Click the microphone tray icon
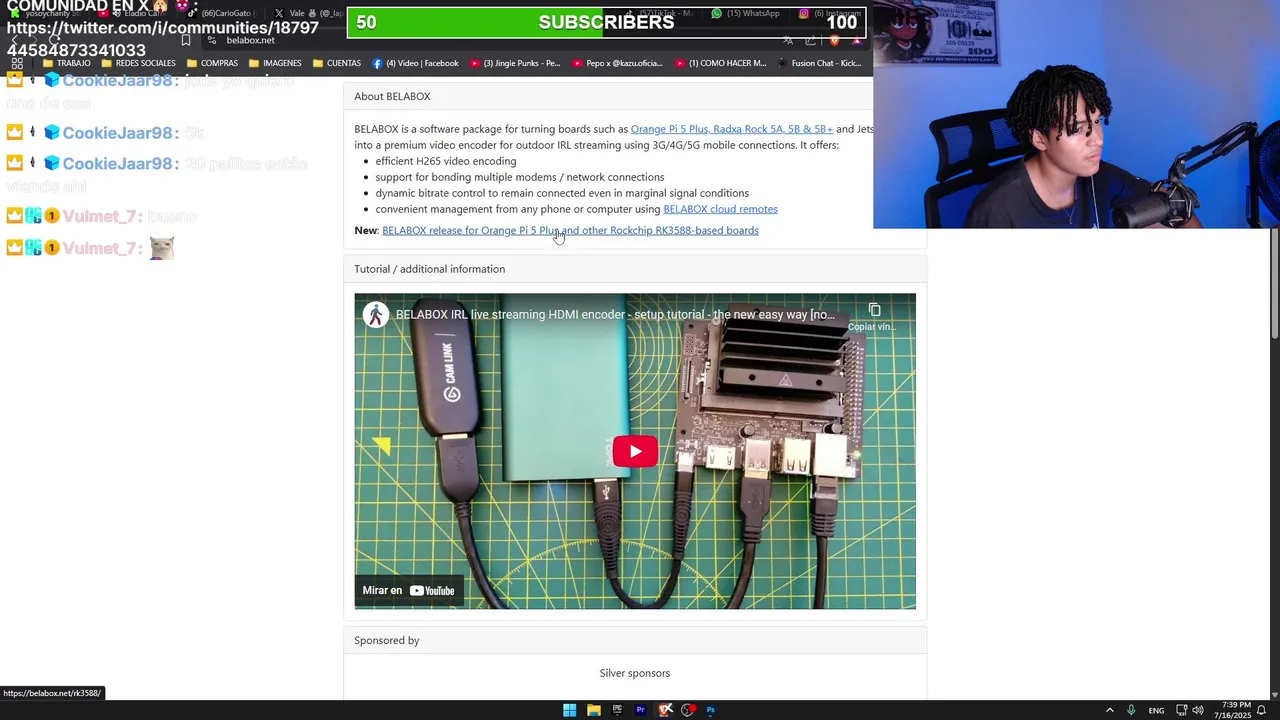This screenshot has height=720, width=1280. (x=1131, y=710)
